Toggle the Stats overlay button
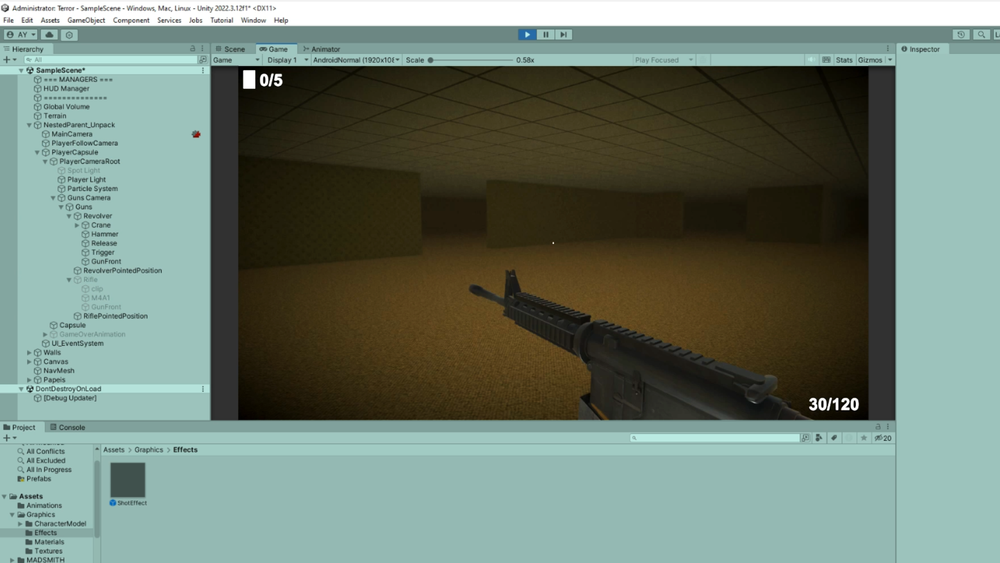 tap(844, 60)
